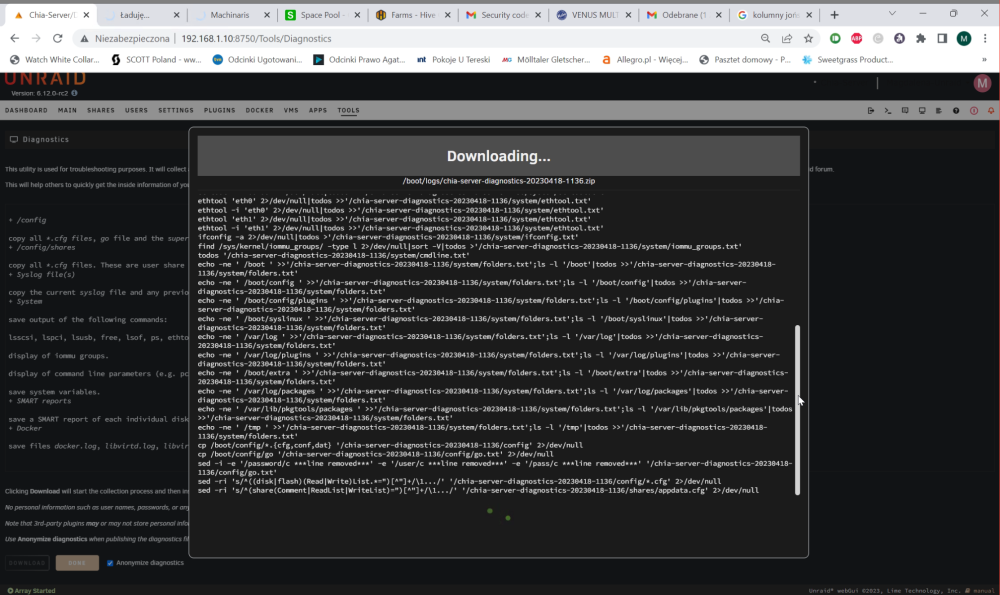This screenshot has width=1000, height=595.
Task: Click the Unraid logout icon
Action: tap(871, 110)
